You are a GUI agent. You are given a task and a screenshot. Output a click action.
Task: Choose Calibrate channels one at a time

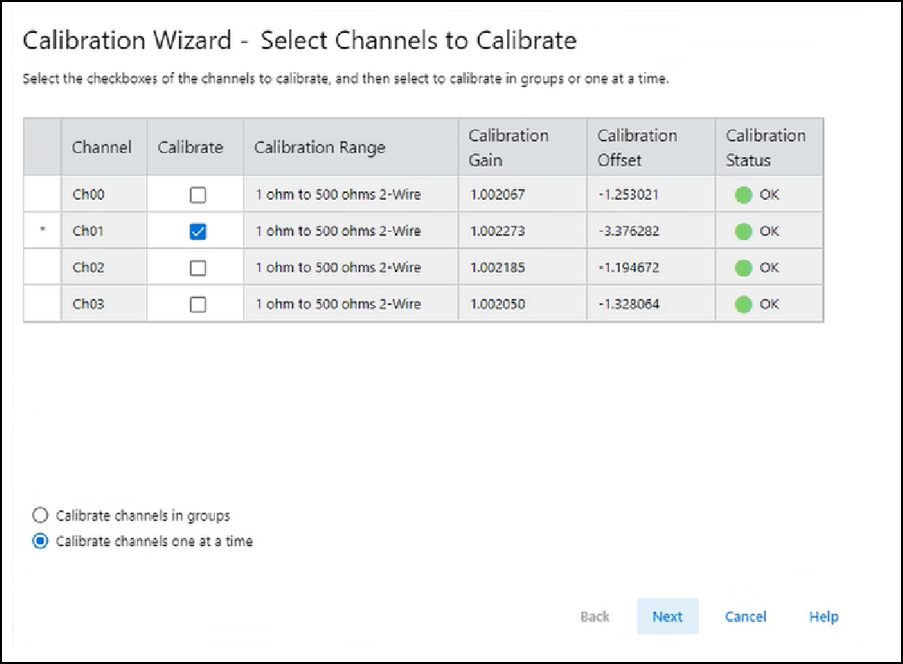tap(40, 542)
